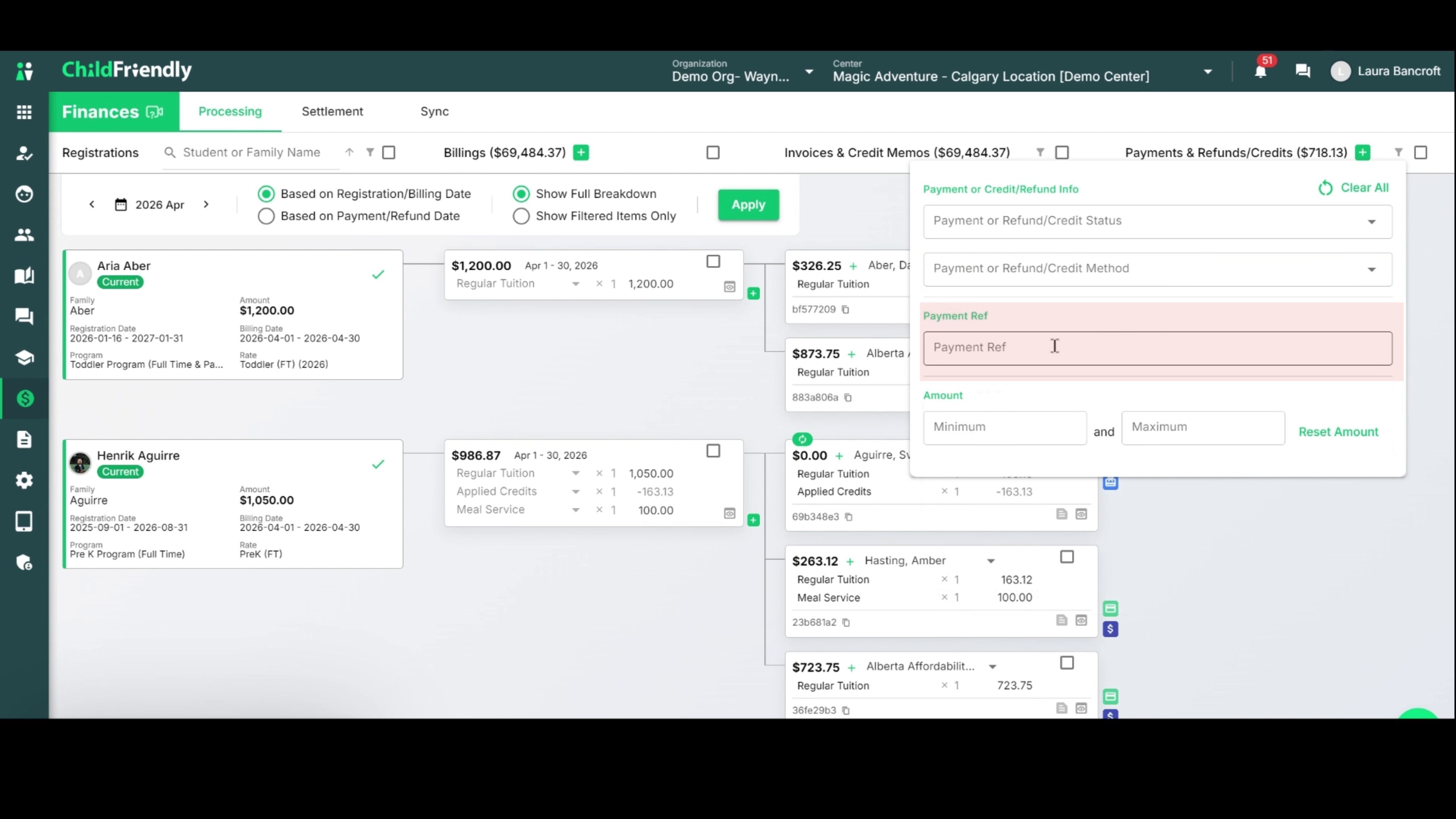Go to previous month arrow

[x=92, y=204]
